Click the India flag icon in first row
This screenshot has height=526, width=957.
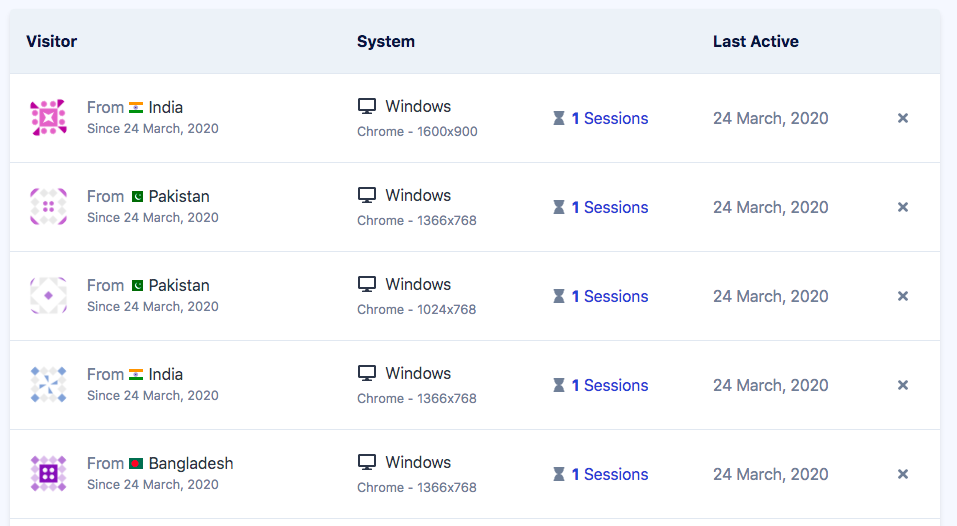pos(136,107)
